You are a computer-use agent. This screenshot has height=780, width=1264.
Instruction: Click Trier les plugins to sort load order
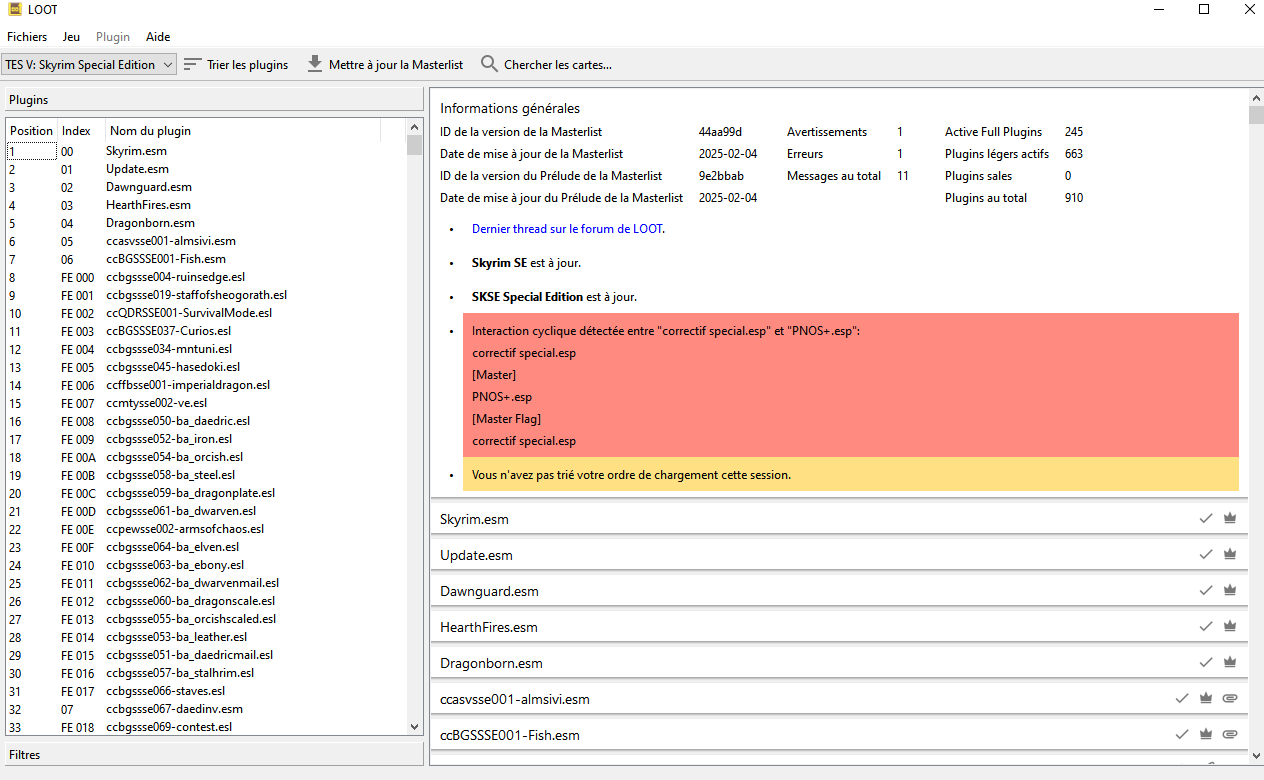pyautogui.click(x=236, y=64)
